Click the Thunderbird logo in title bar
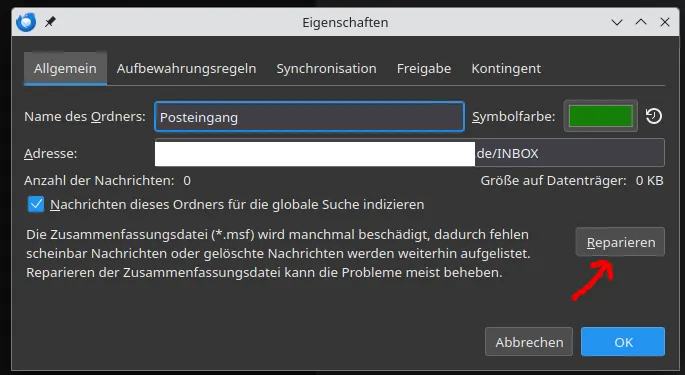685x375 pixels. pyautogui.click(x=26, y=22)
